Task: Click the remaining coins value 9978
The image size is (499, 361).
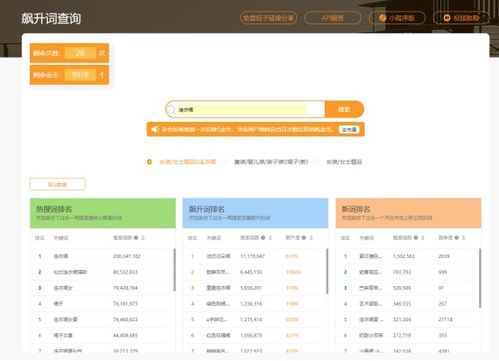Action: tap(80, 75)
